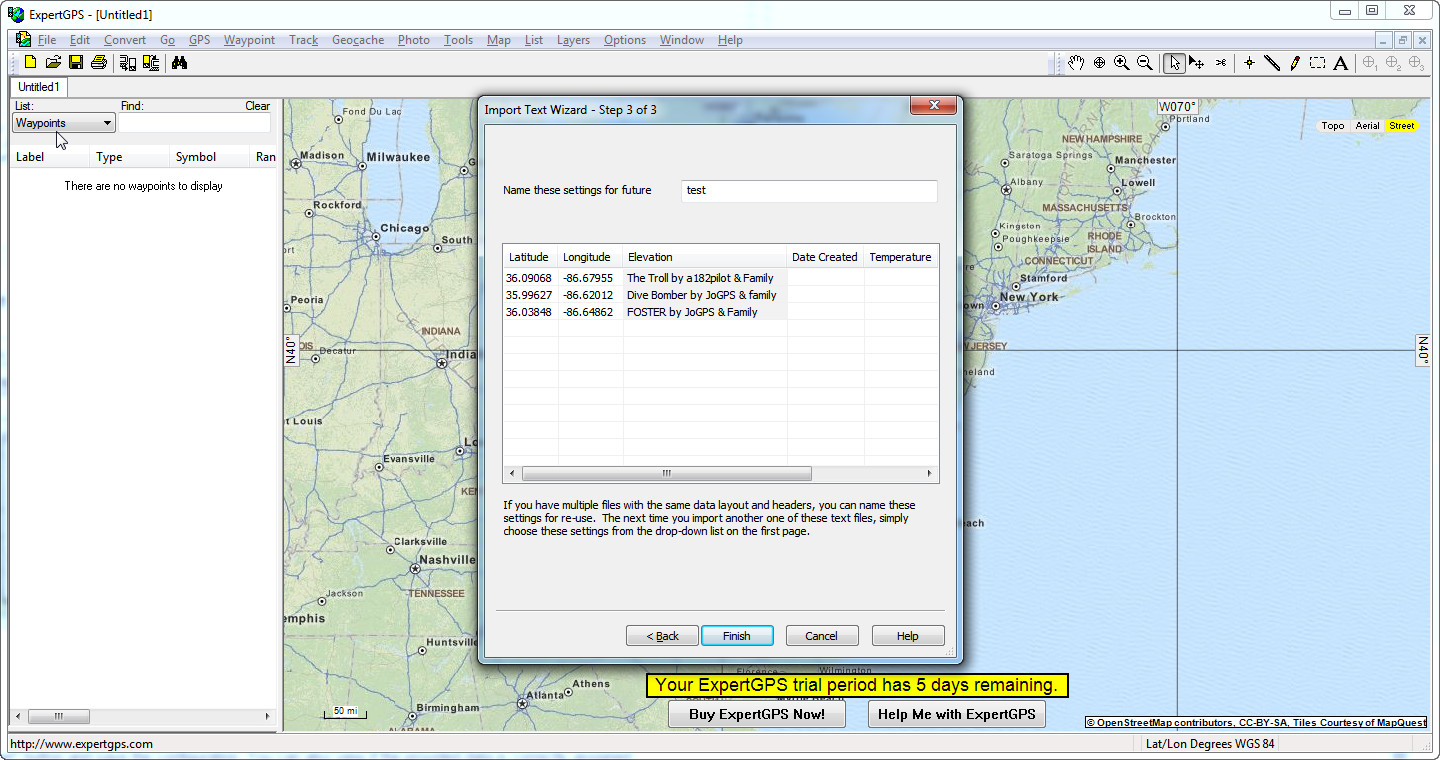Click the Latitude column header in preview
1440x760 pixels.
(530, 257)
